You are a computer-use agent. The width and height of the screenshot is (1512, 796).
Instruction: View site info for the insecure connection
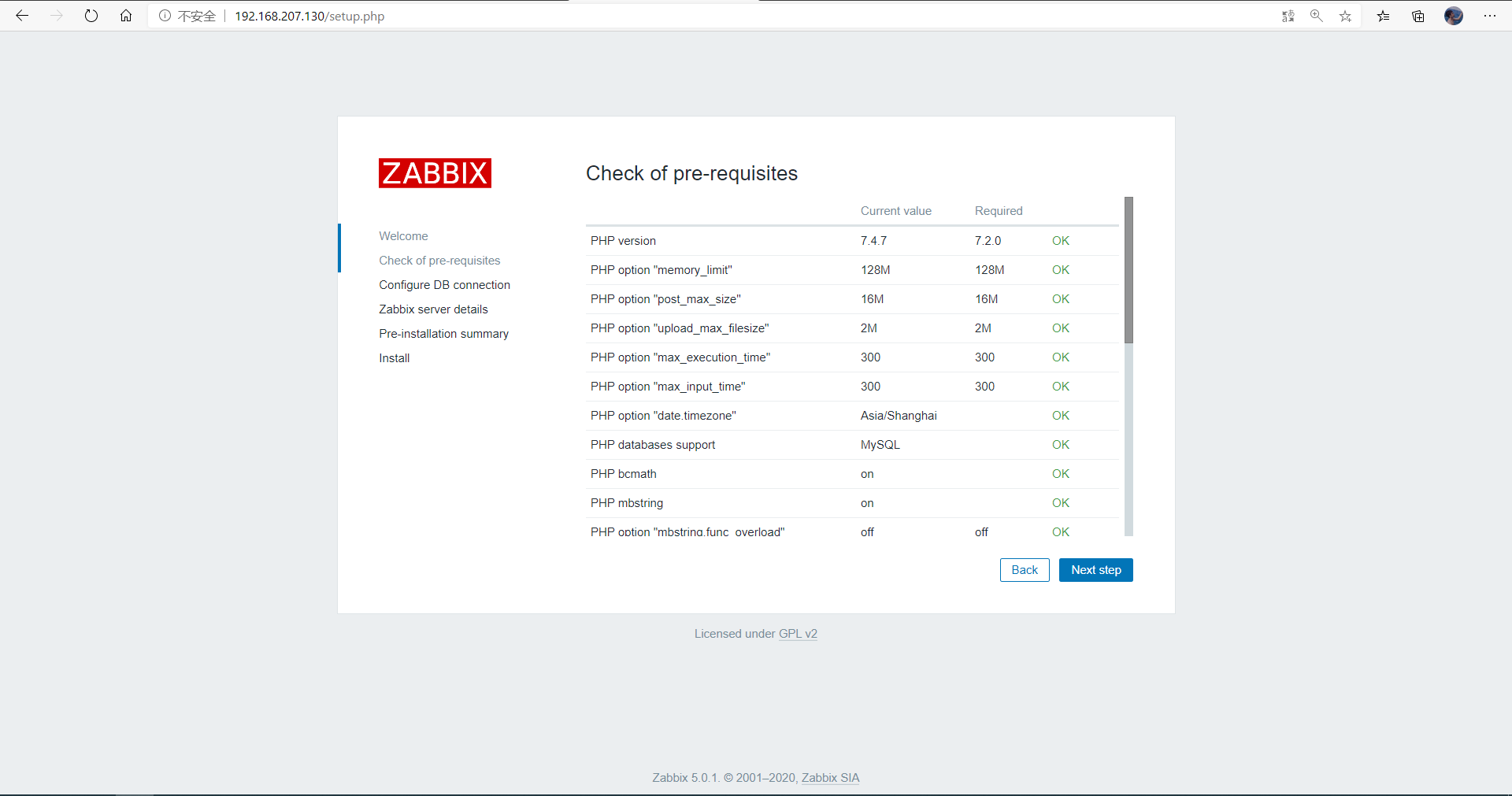[187, 16]
